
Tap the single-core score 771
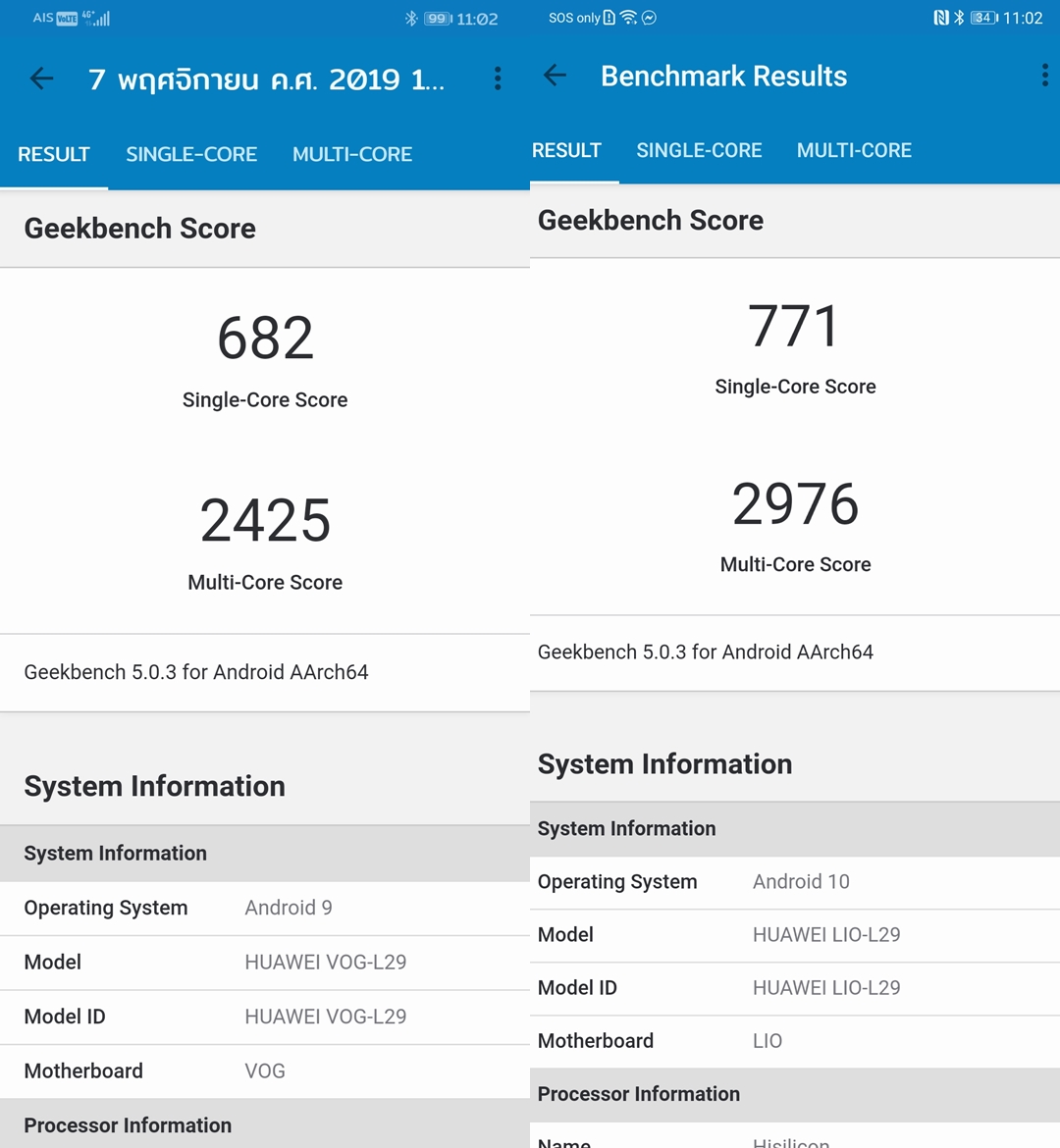pyautogui.click(x=794, y=326)
